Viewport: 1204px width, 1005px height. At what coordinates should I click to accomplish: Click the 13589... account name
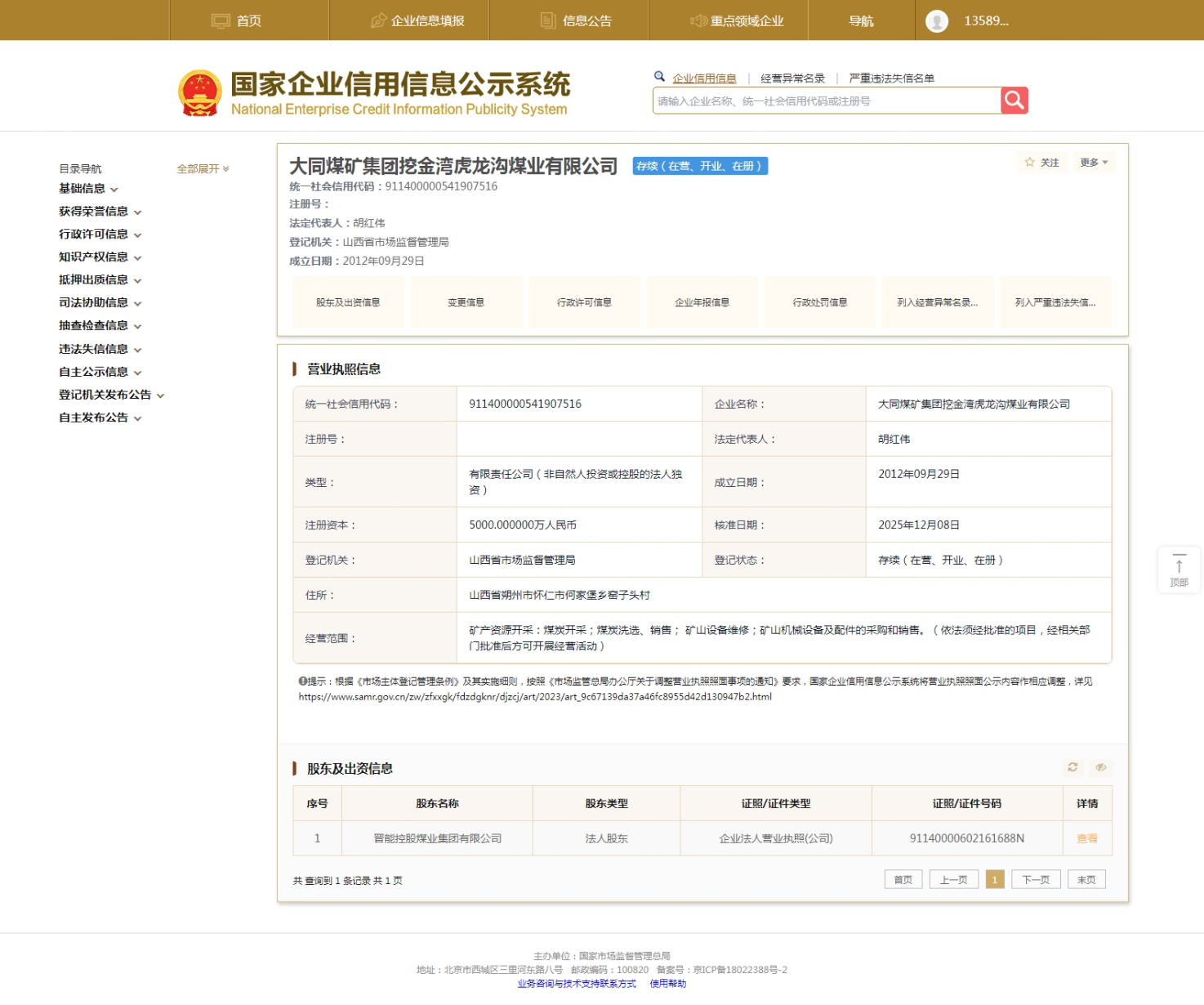pyautogui.click(x=987, y=21)
